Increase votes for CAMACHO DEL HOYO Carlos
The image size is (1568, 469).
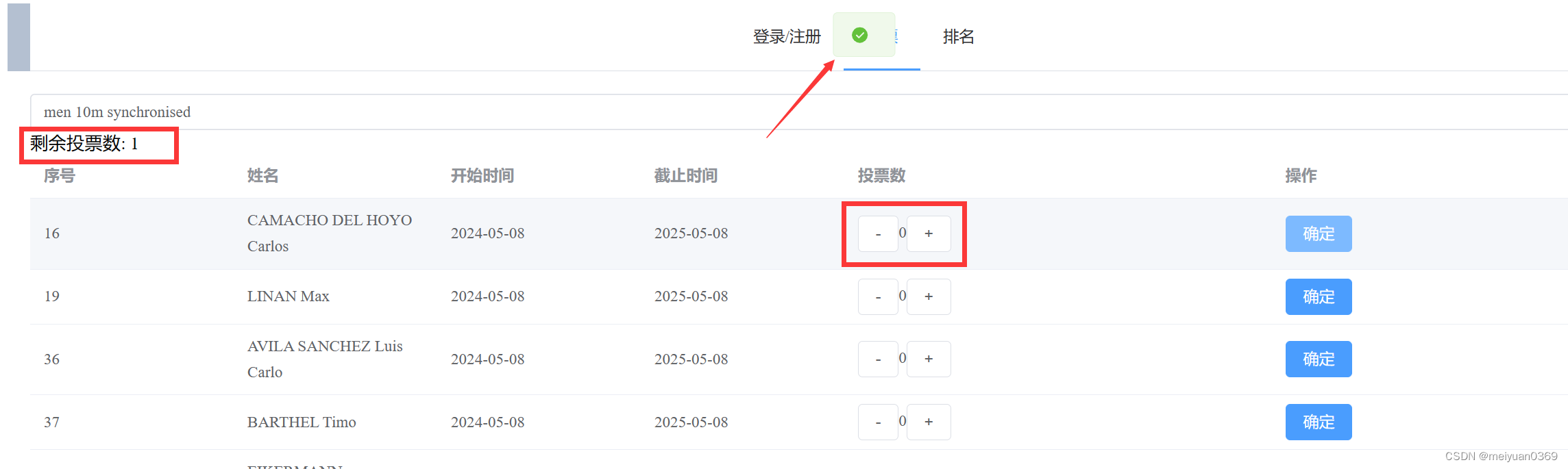click(929, 233)
